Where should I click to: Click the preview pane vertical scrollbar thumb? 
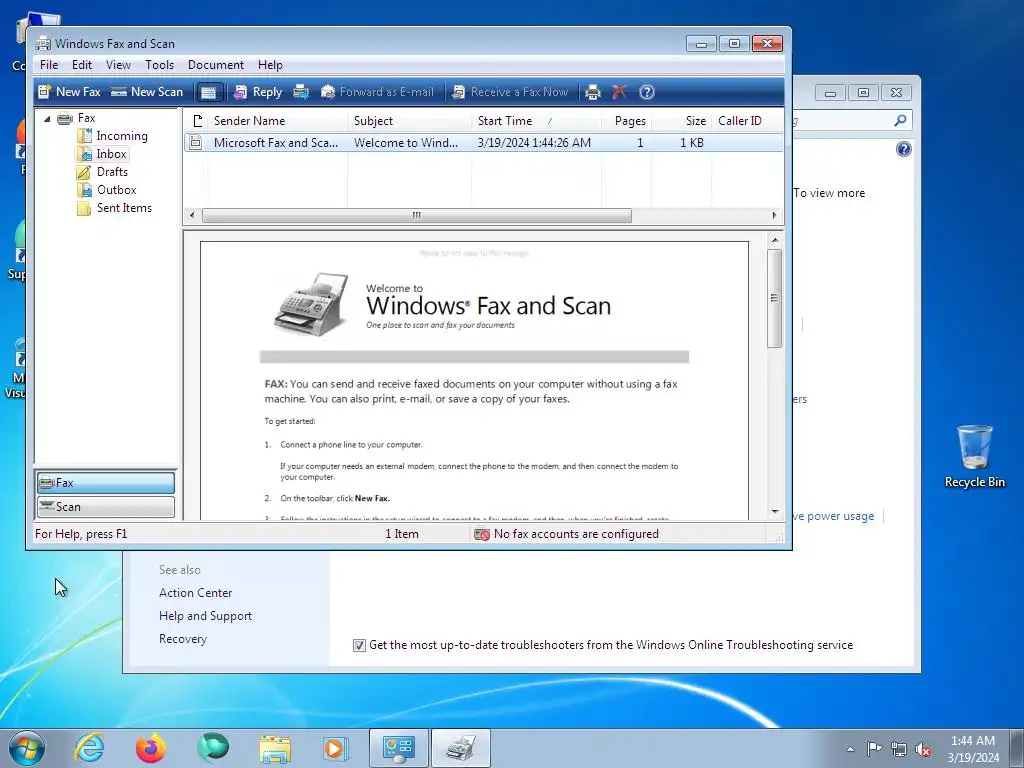pyautogui.click(x=775, y=298)
